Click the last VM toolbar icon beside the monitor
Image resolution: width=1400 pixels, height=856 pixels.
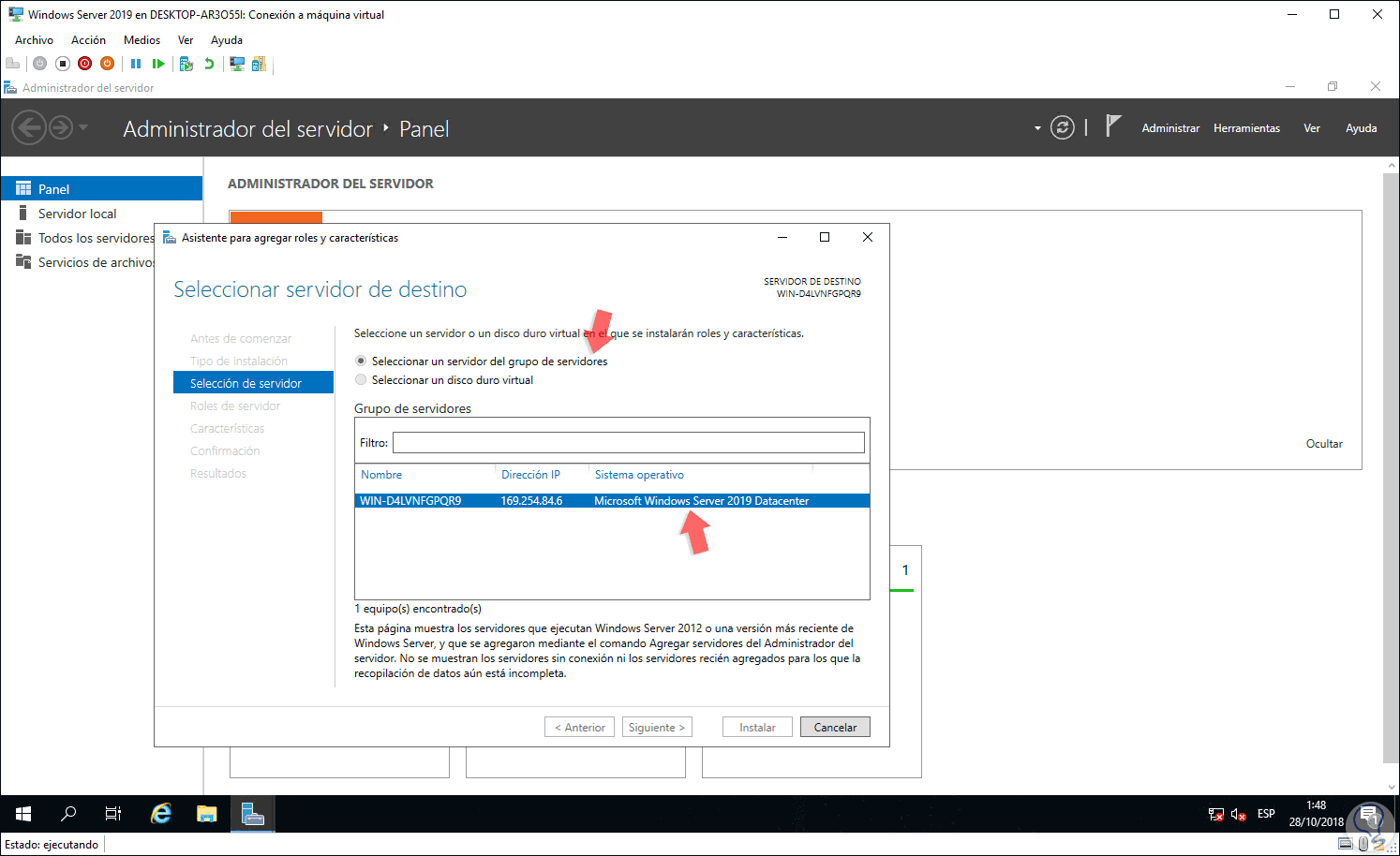260,64
